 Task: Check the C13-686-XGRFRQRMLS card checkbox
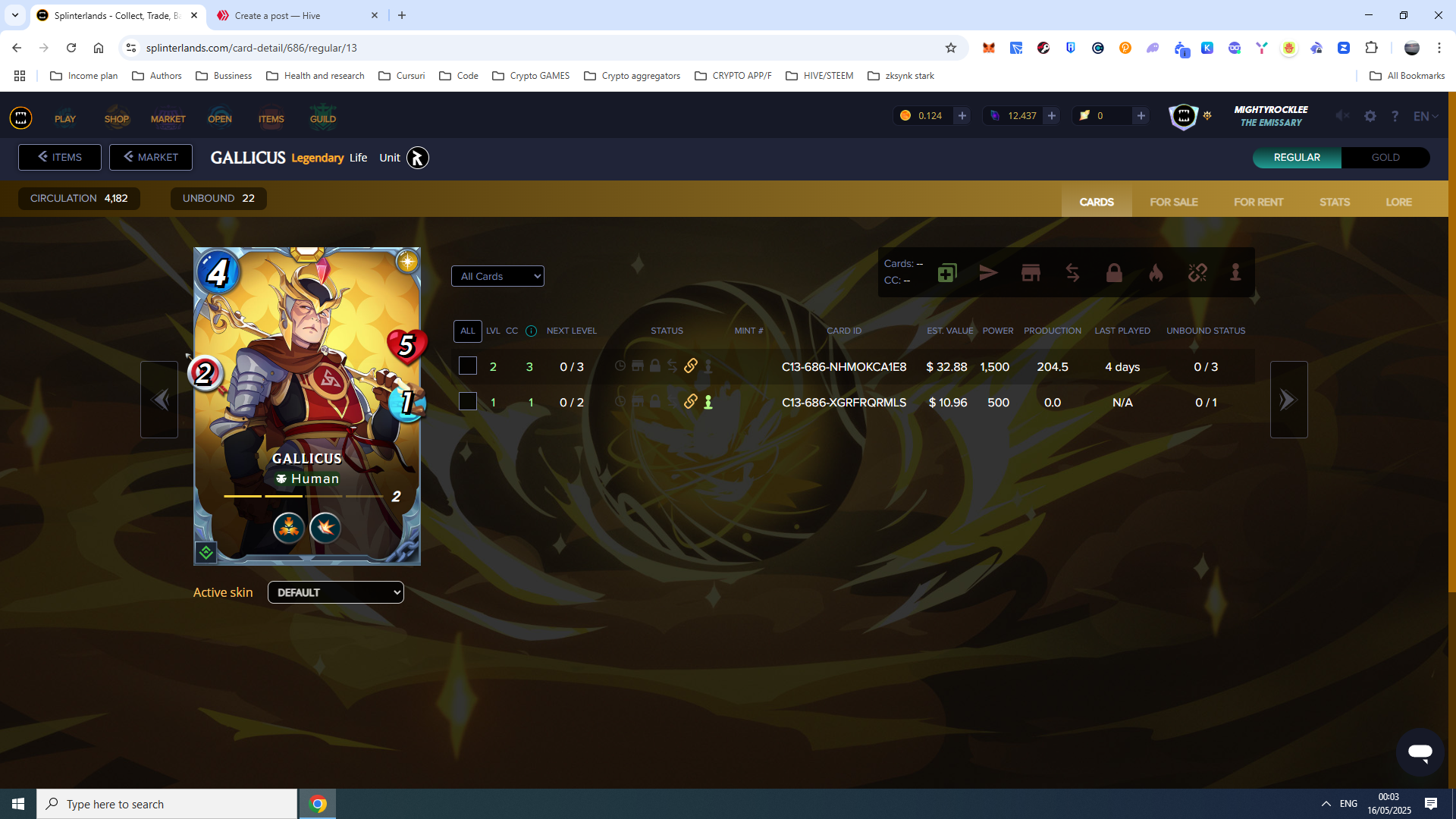click(468, 402)
